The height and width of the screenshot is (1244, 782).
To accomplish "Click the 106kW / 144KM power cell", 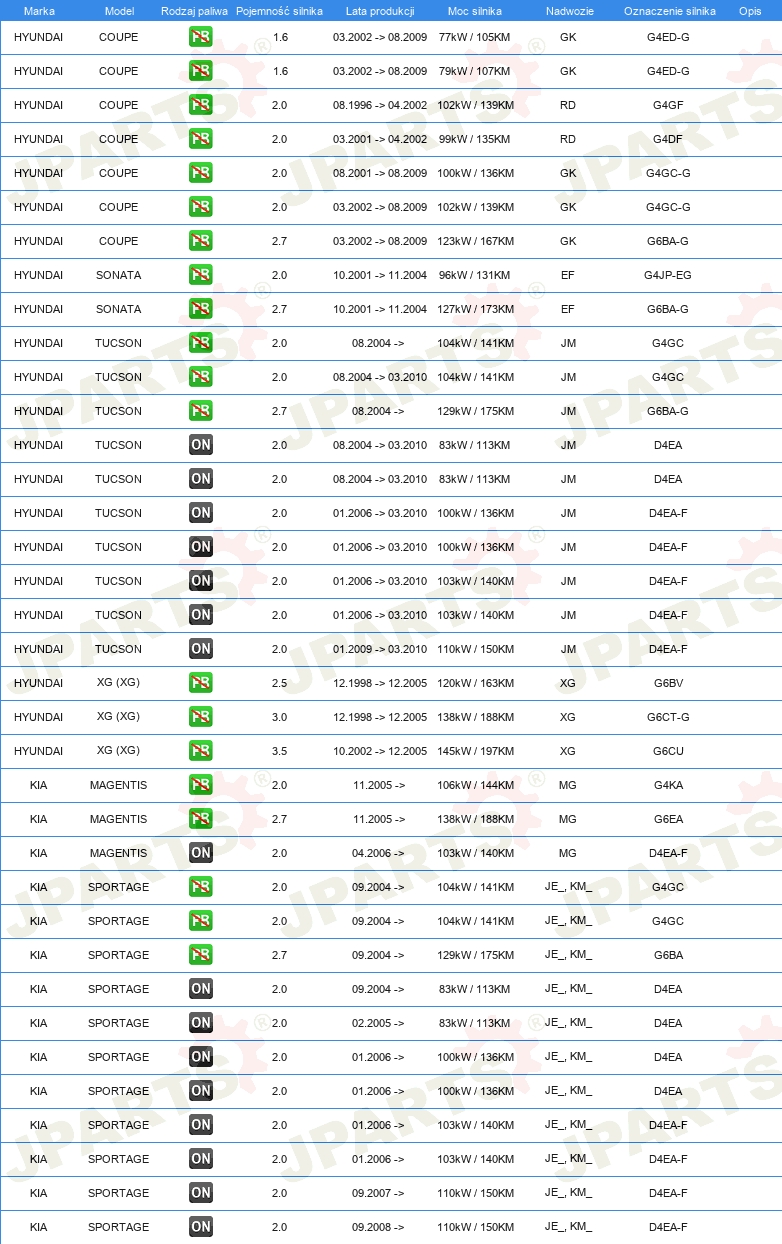I will [x=476, y=785].
